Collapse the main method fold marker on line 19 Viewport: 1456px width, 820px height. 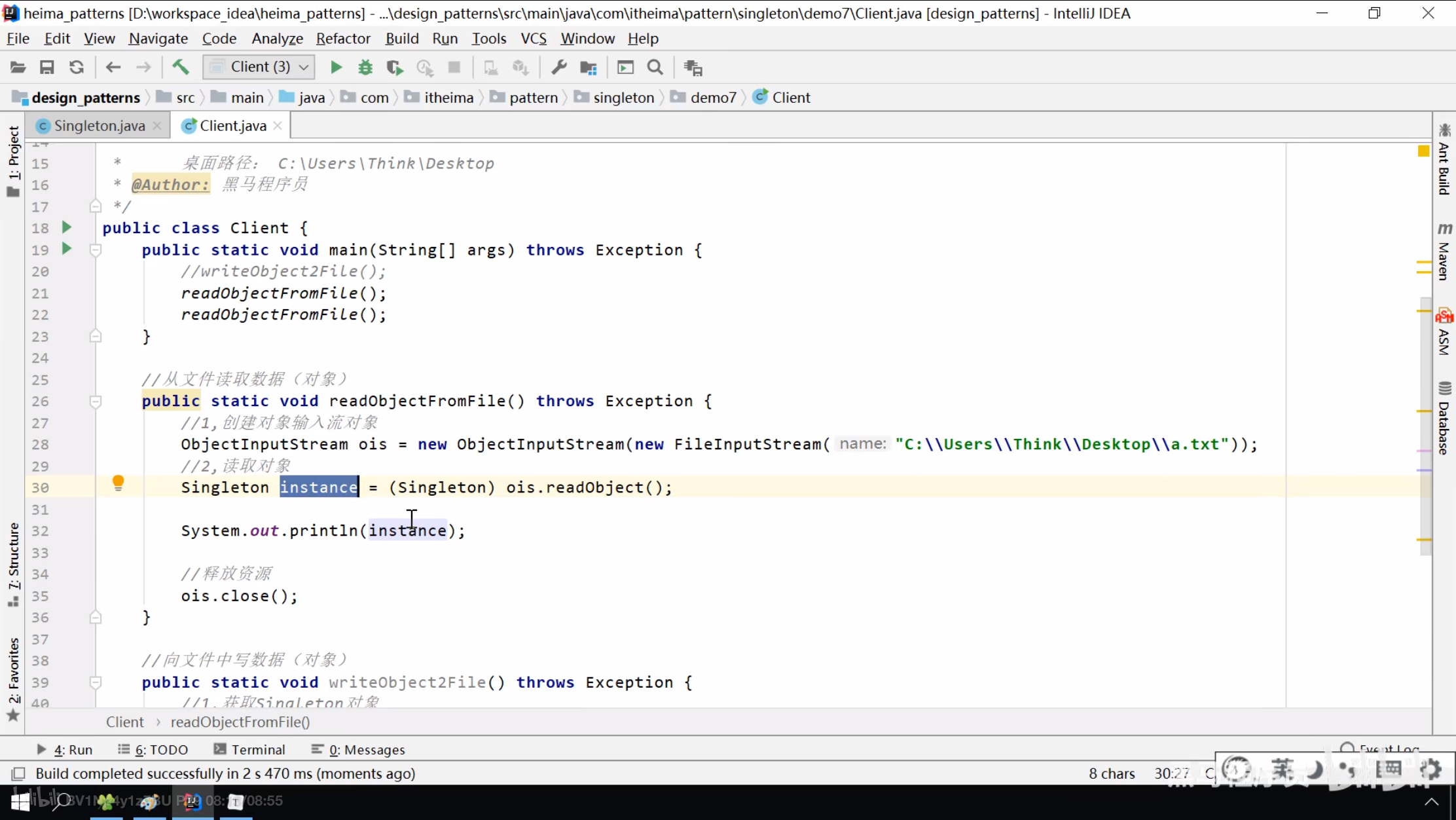96,250
